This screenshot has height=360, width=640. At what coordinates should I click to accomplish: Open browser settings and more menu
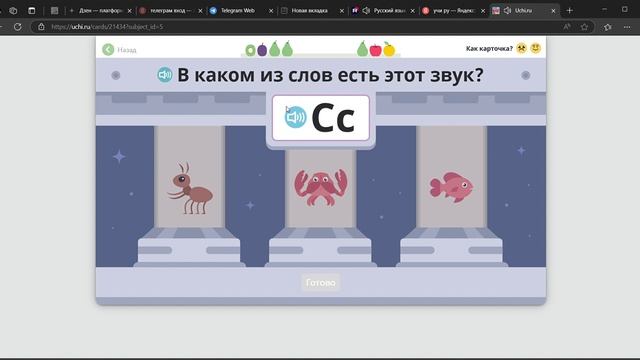[627, 27]
